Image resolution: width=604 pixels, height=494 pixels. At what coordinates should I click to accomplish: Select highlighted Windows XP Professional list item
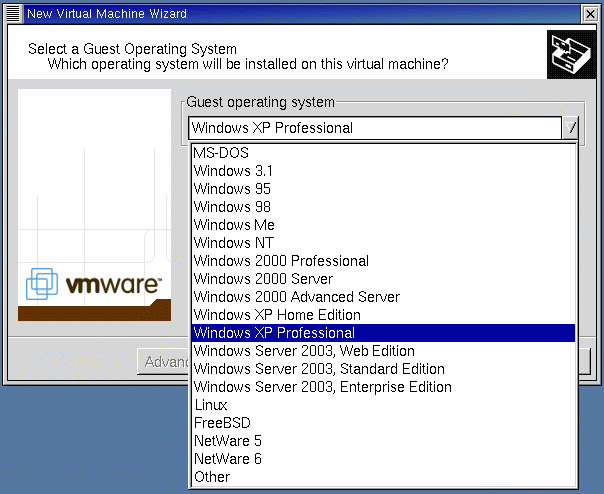383,333
